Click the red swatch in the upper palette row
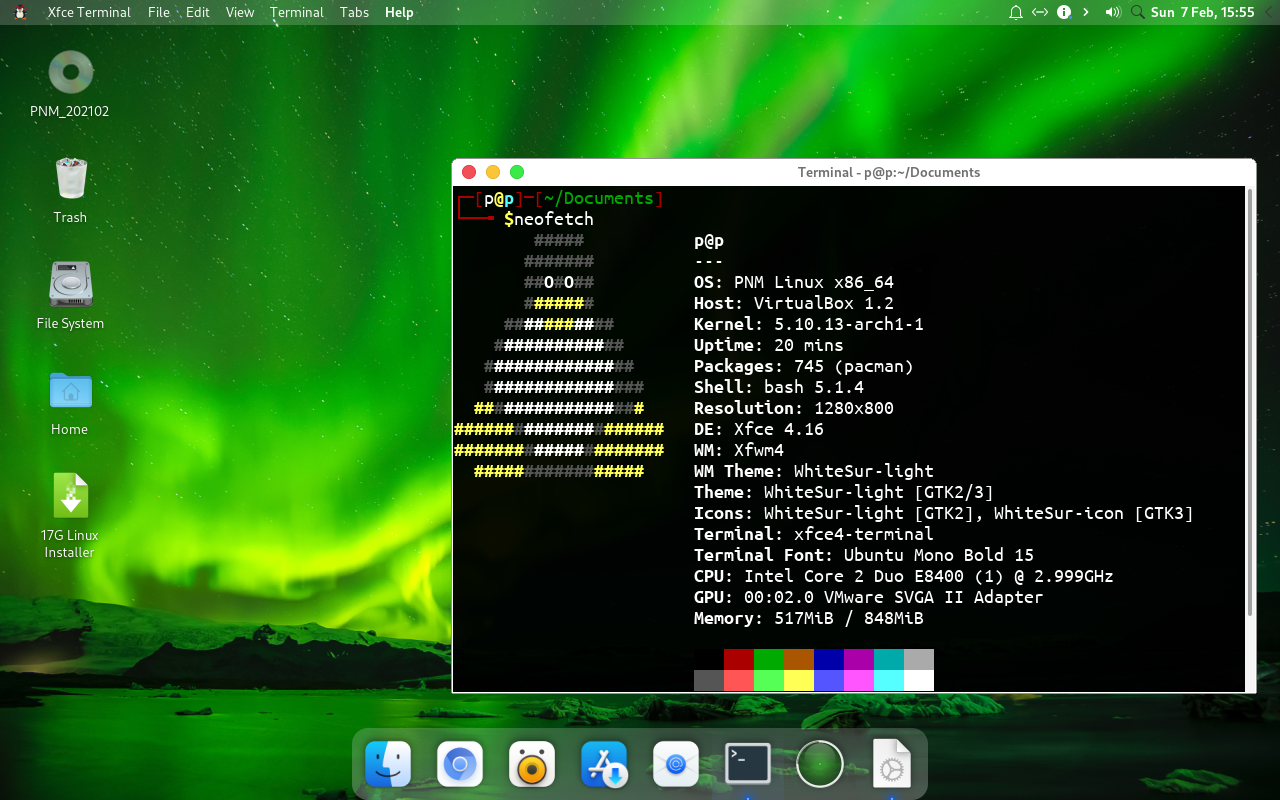The image size is (1280, 800). click(x=739, y=659)
